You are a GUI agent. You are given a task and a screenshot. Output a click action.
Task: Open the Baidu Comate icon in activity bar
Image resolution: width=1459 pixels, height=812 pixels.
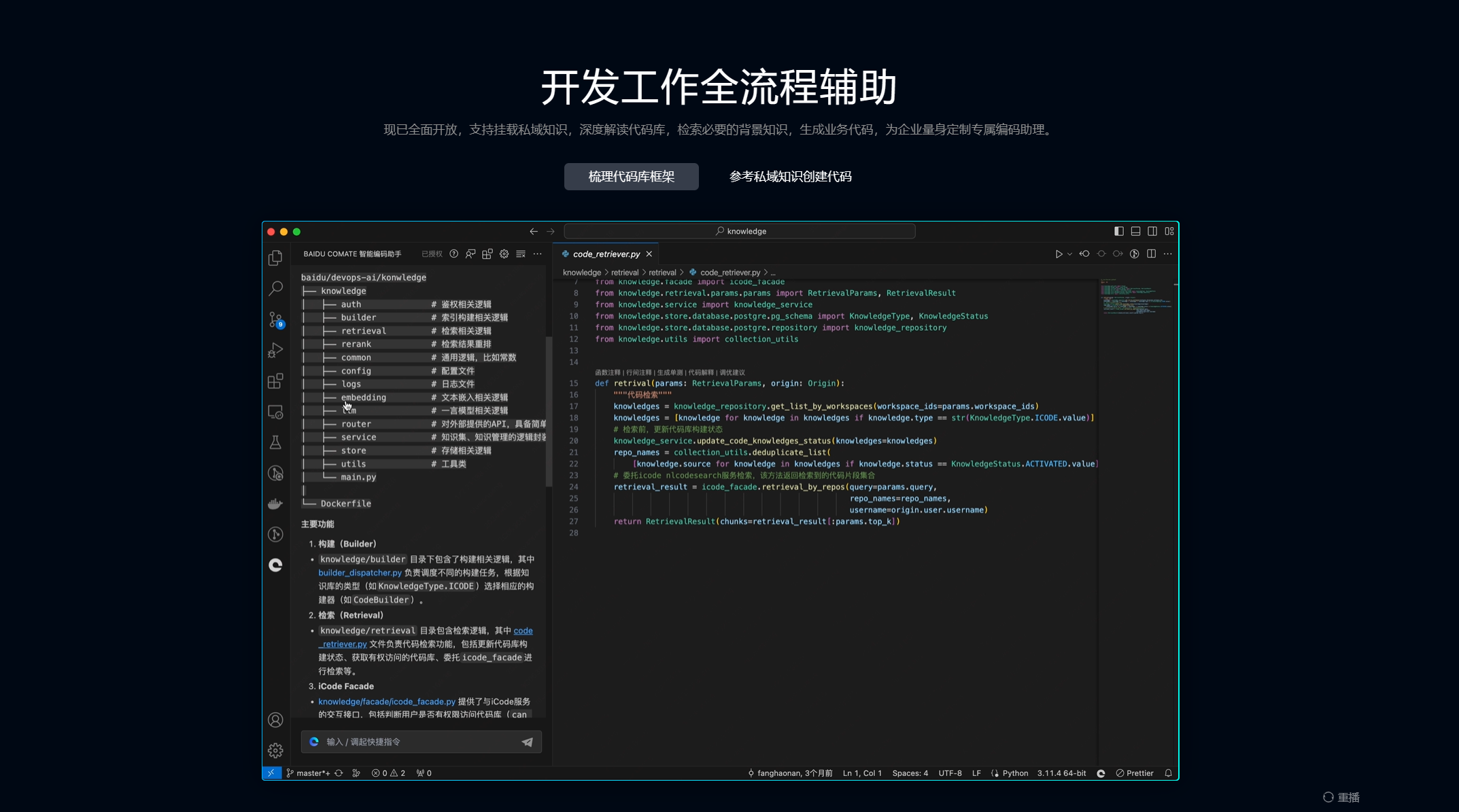275,565
